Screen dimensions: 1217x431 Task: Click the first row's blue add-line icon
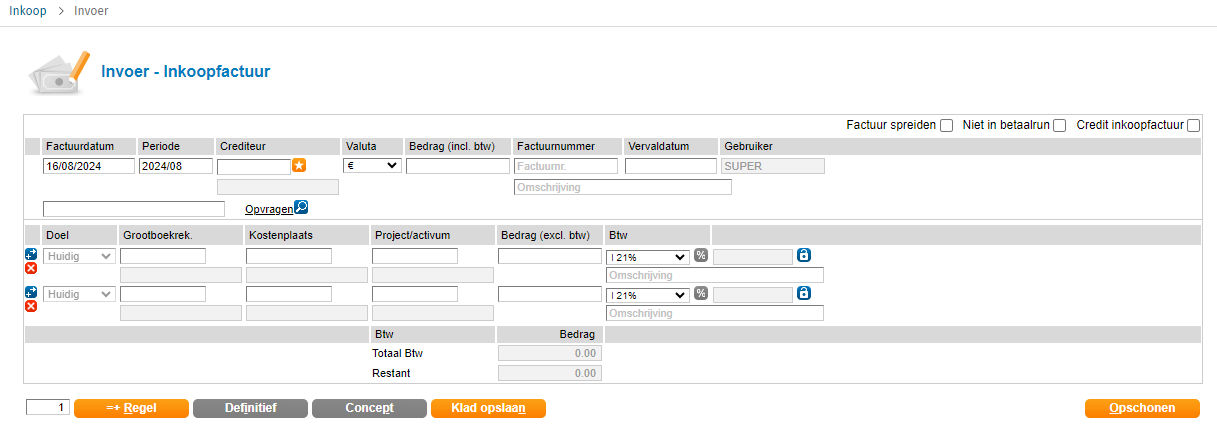[31, 255]
